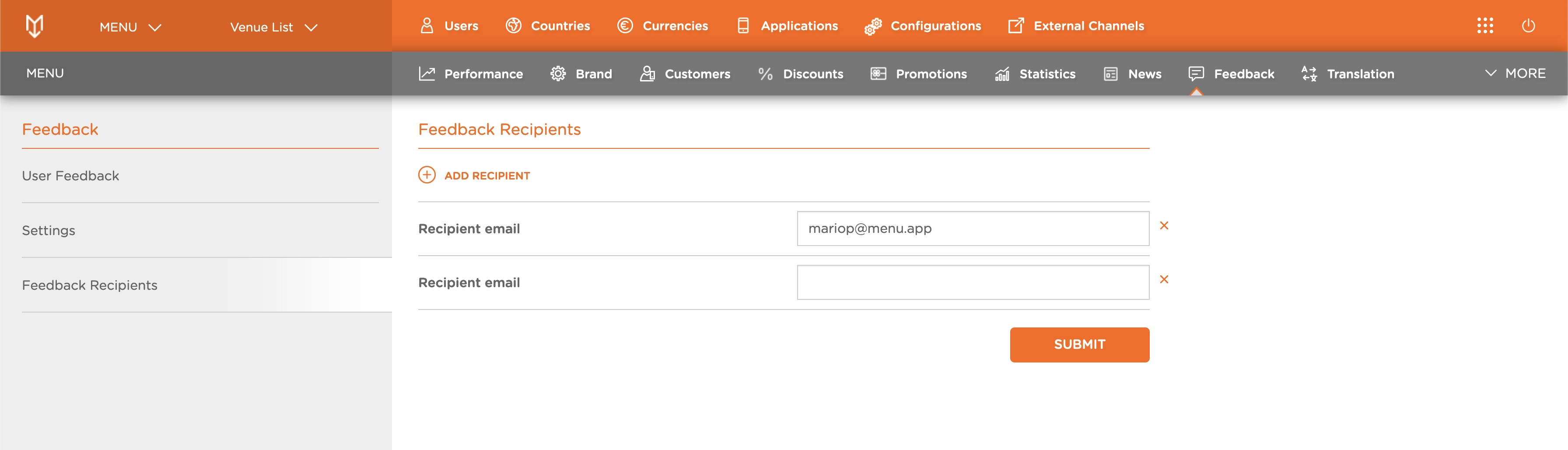Viewport: 1568px width, 450px height.
Task: Click the apps grid icon at top right
Action: (1485, 25)
